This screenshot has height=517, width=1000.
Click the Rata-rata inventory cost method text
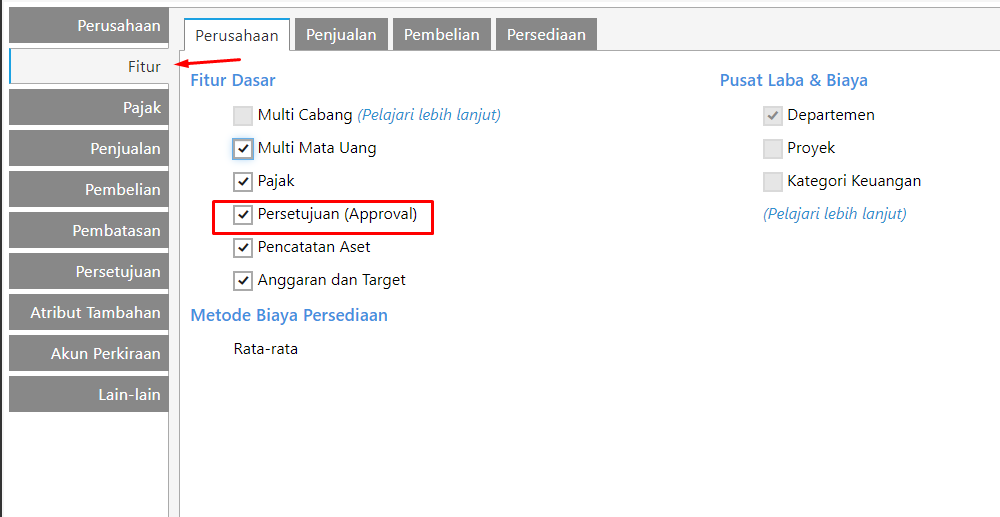266,349
